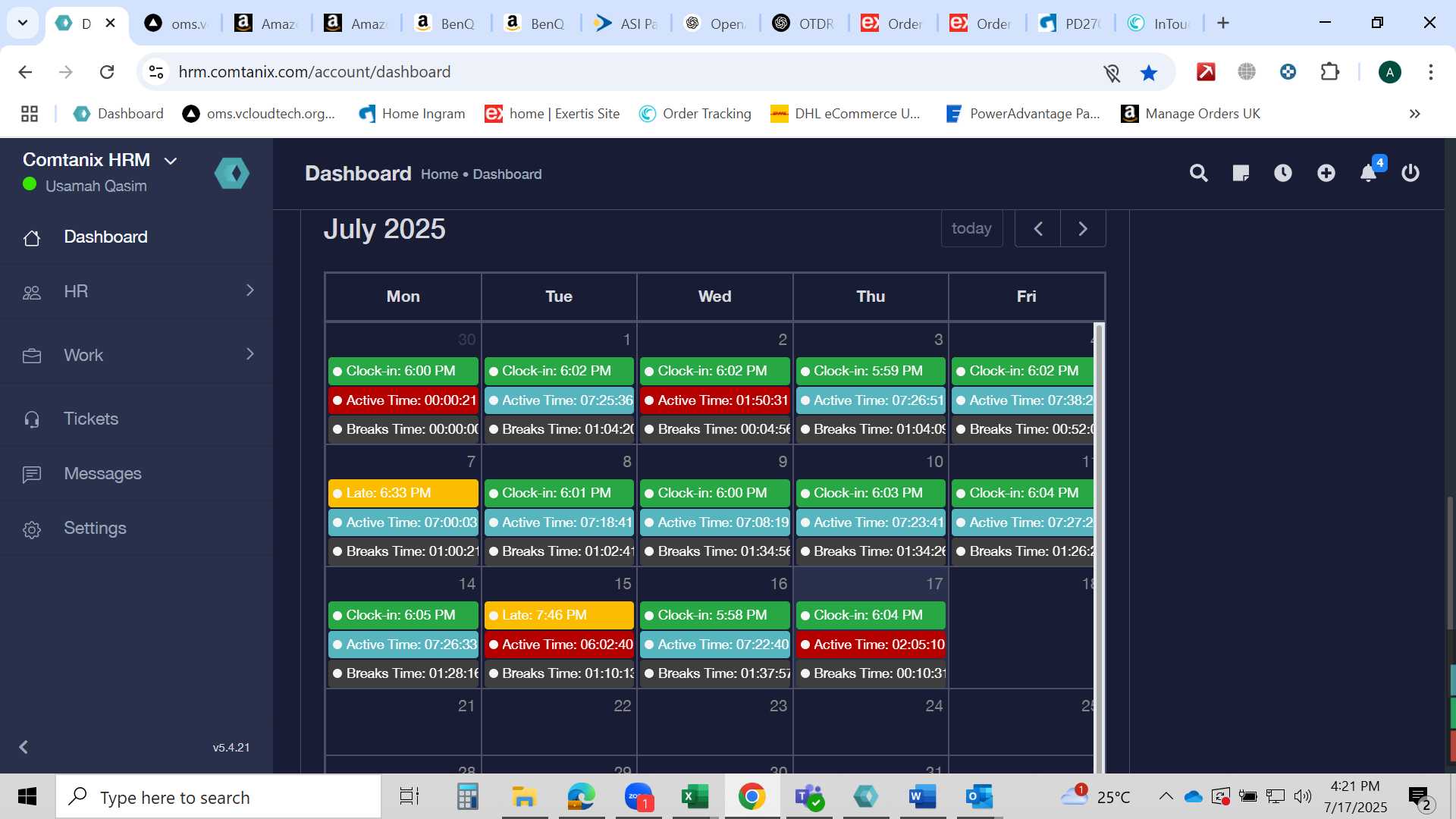This screenshot has height=819, width=1456.
Task: Click Late: 6:33 PM event on July 7
Action: (x=403, y=493)
